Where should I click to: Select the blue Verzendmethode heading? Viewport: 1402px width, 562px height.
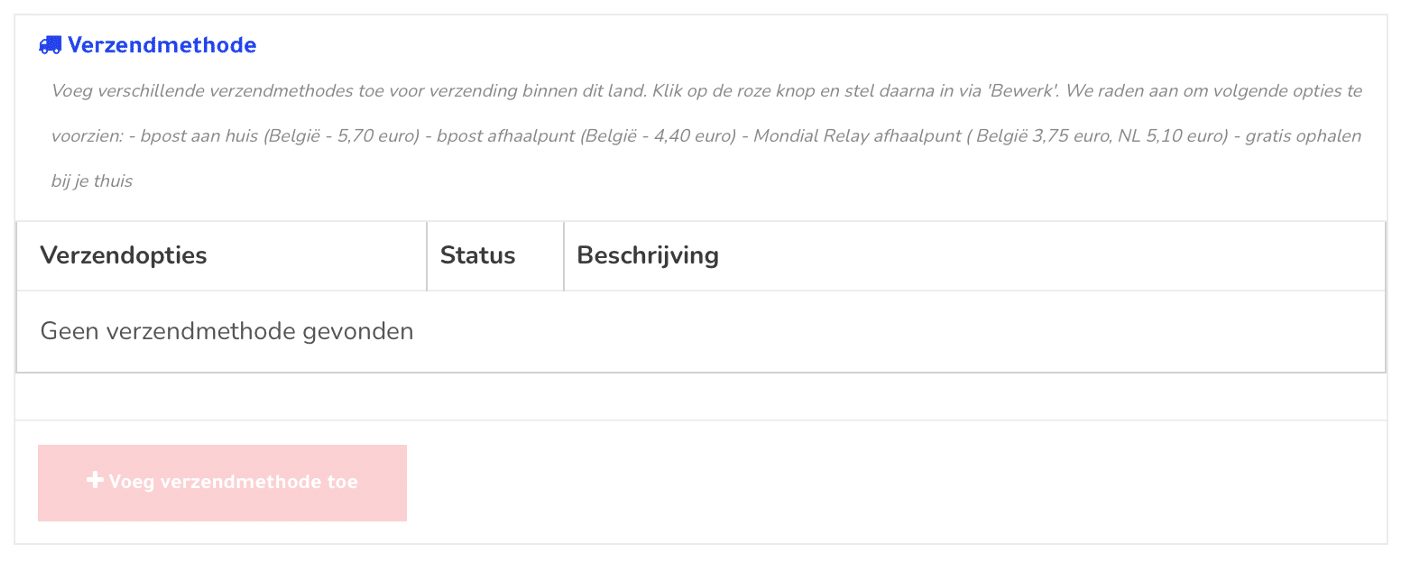click(162, 45)
